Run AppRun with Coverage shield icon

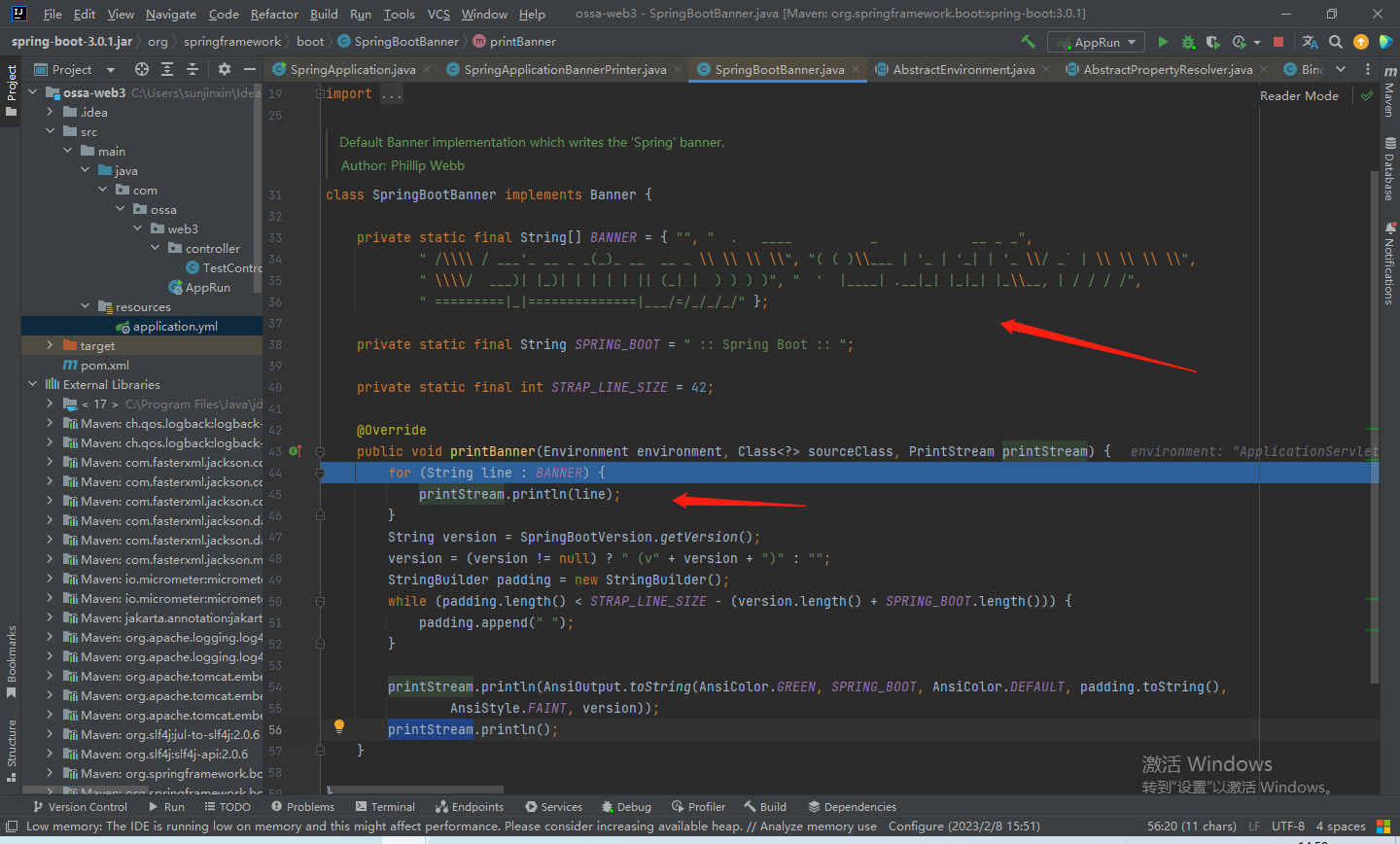tap(1212, 42)
